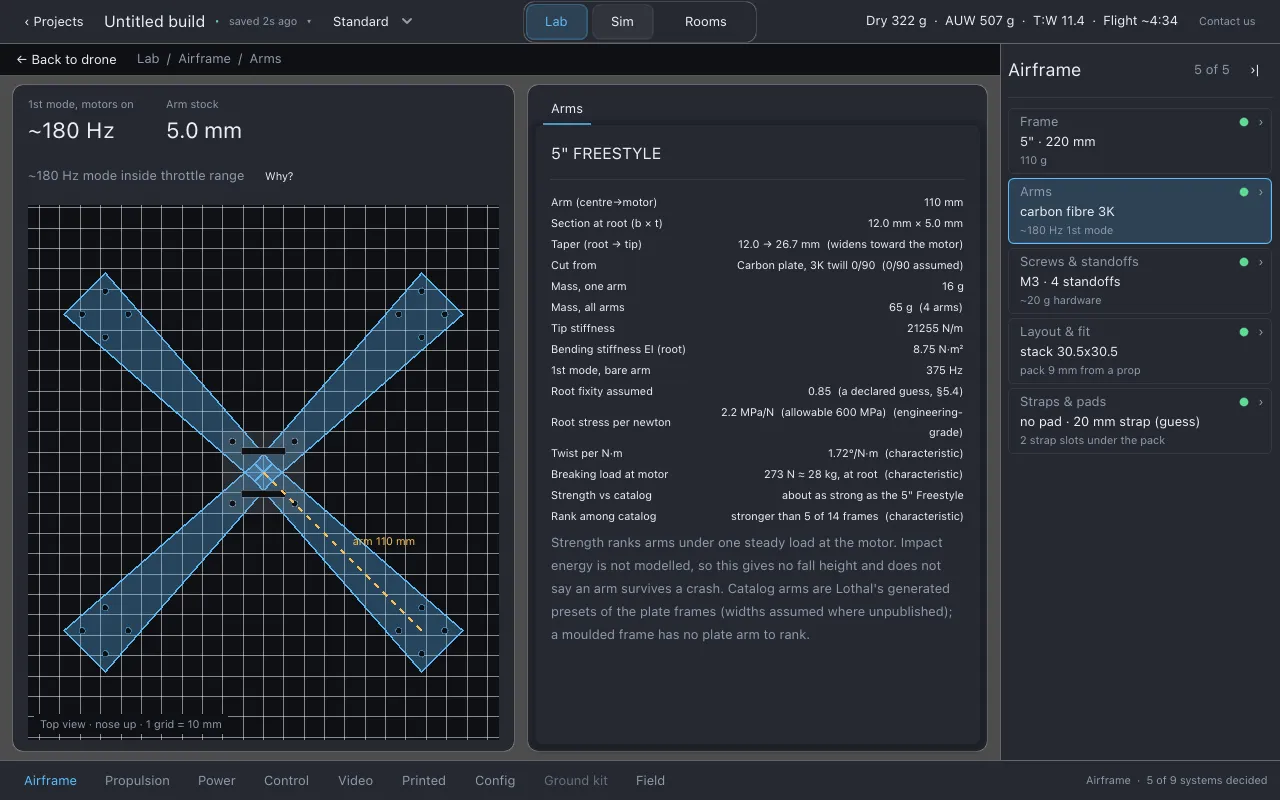
Task: Switch to Sim view
Action: pyautogui.click(x=622, y=21)
